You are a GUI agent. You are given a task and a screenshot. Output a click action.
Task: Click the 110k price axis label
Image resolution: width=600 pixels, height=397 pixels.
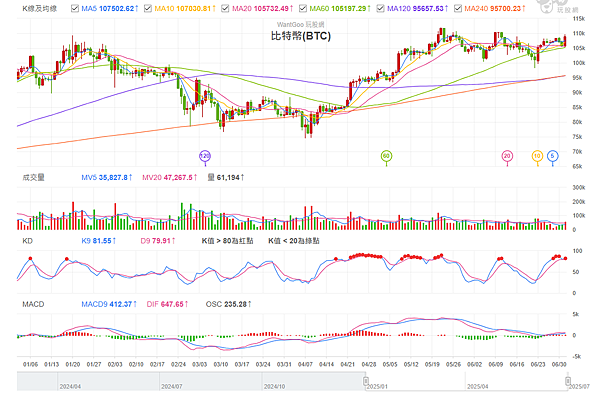click(579, 33)
